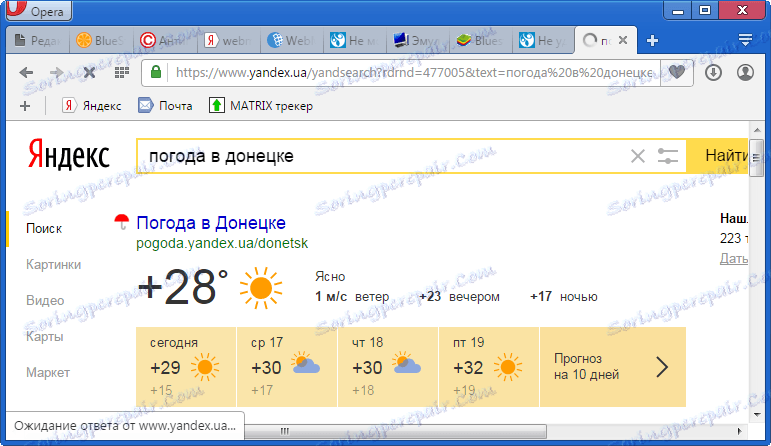Click the vertical scrollbar down arrow
This screenshot has height=446, width=771.
757,415
